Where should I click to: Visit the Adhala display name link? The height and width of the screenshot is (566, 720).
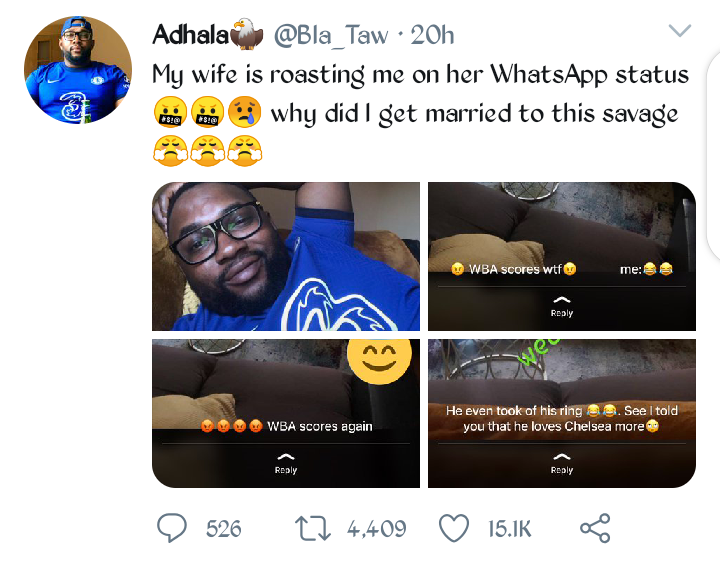190,35
